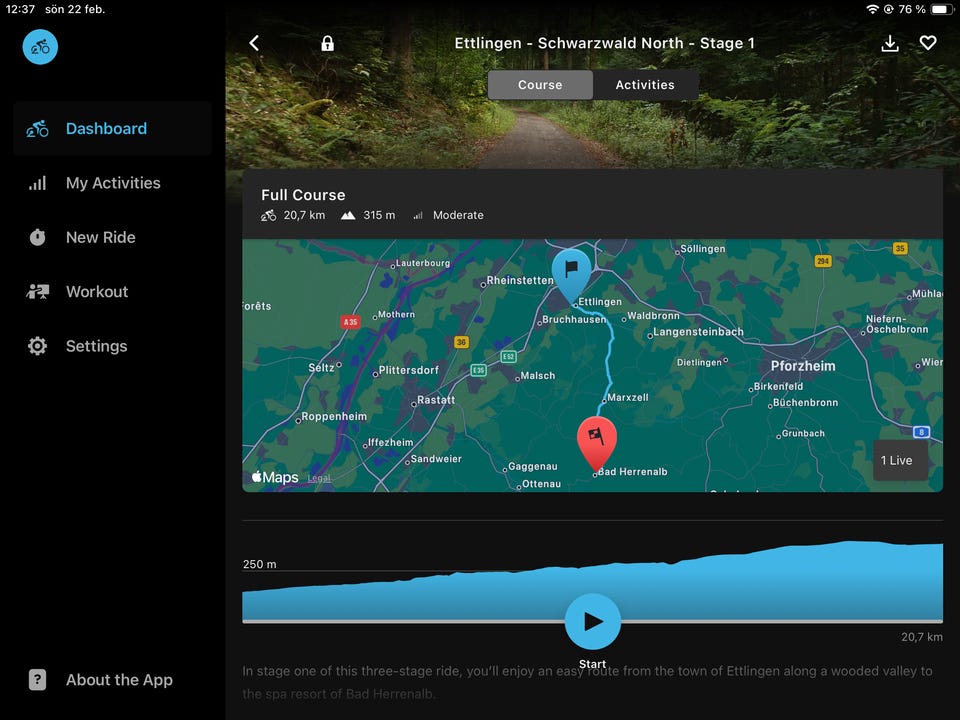
Task: Go to My Activities
Action: tap(112, 183)
